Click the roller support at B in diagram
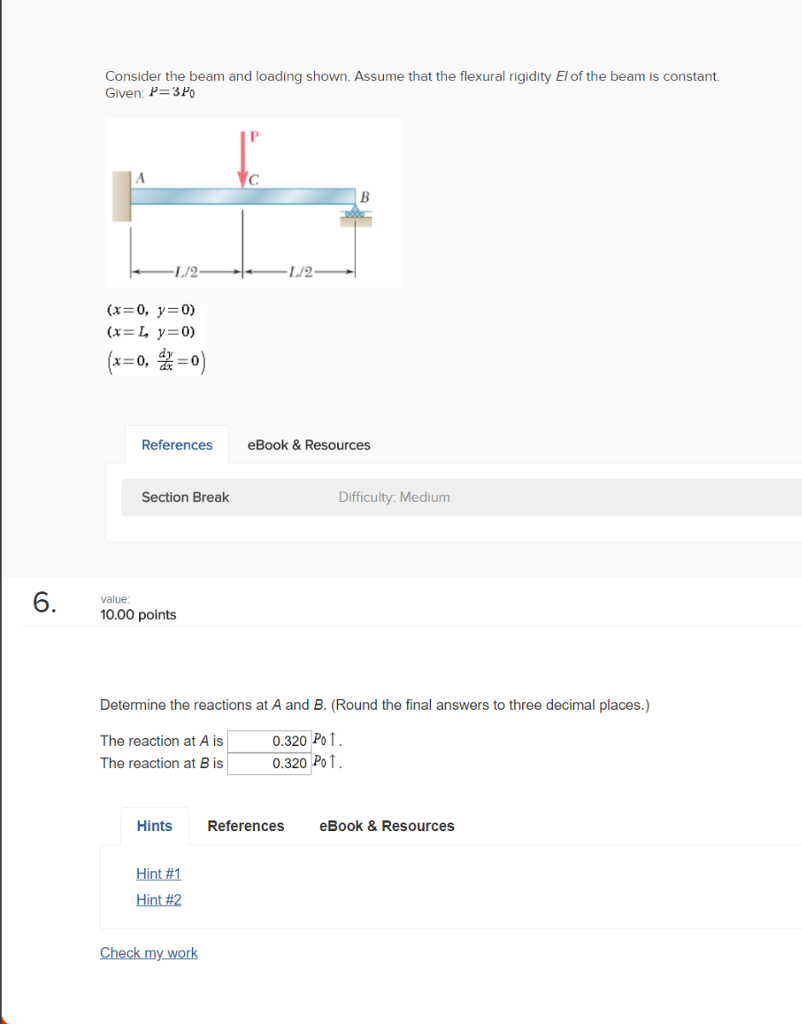This screenshot has height=1024, width=802. (354, 212)
